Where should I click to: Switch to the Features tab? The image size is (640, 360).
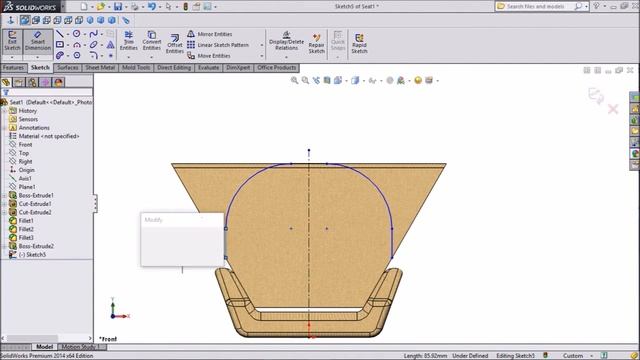13,68
